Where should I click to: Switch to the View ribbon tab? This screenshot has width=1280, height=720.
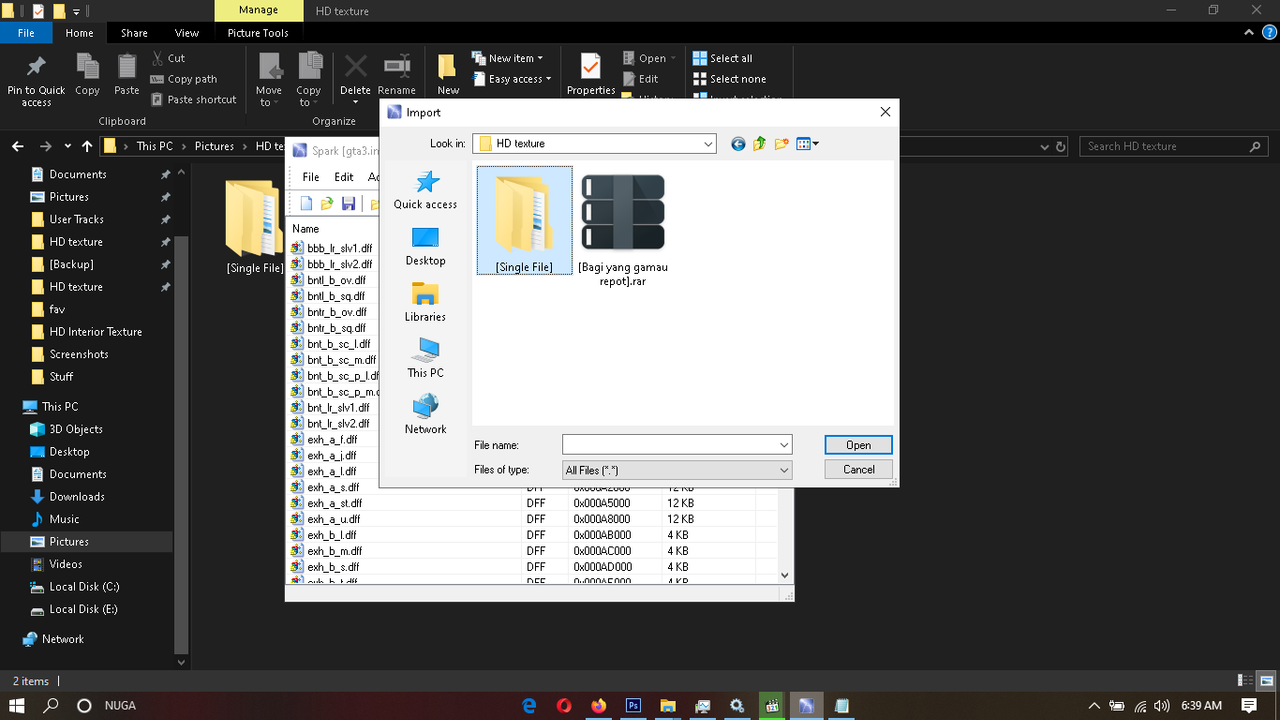pyautogui.click(x=187, y=33)
